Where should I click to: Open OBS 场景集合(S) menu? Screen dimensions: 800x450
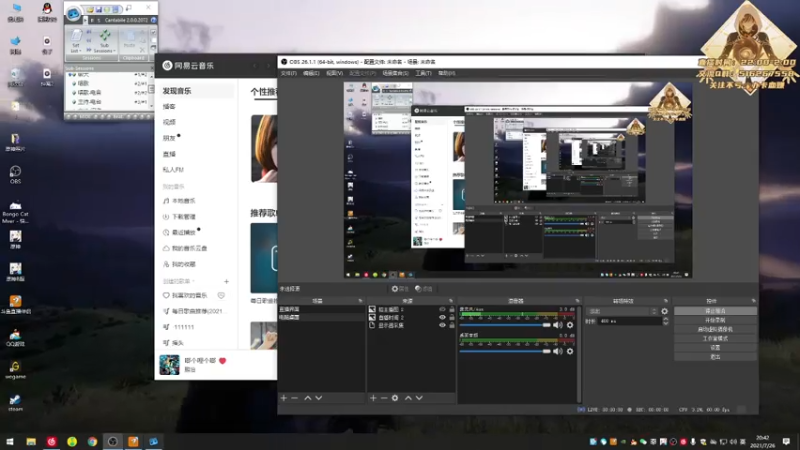395,73
